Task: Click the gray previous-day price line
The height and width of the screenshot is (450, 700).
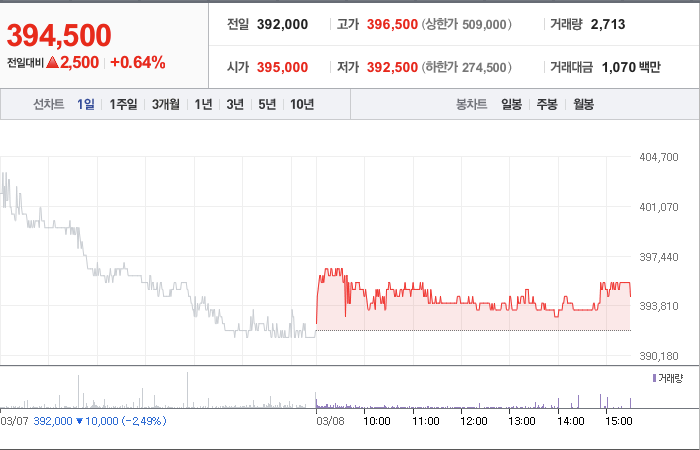Action: click(x=158, y=255)
